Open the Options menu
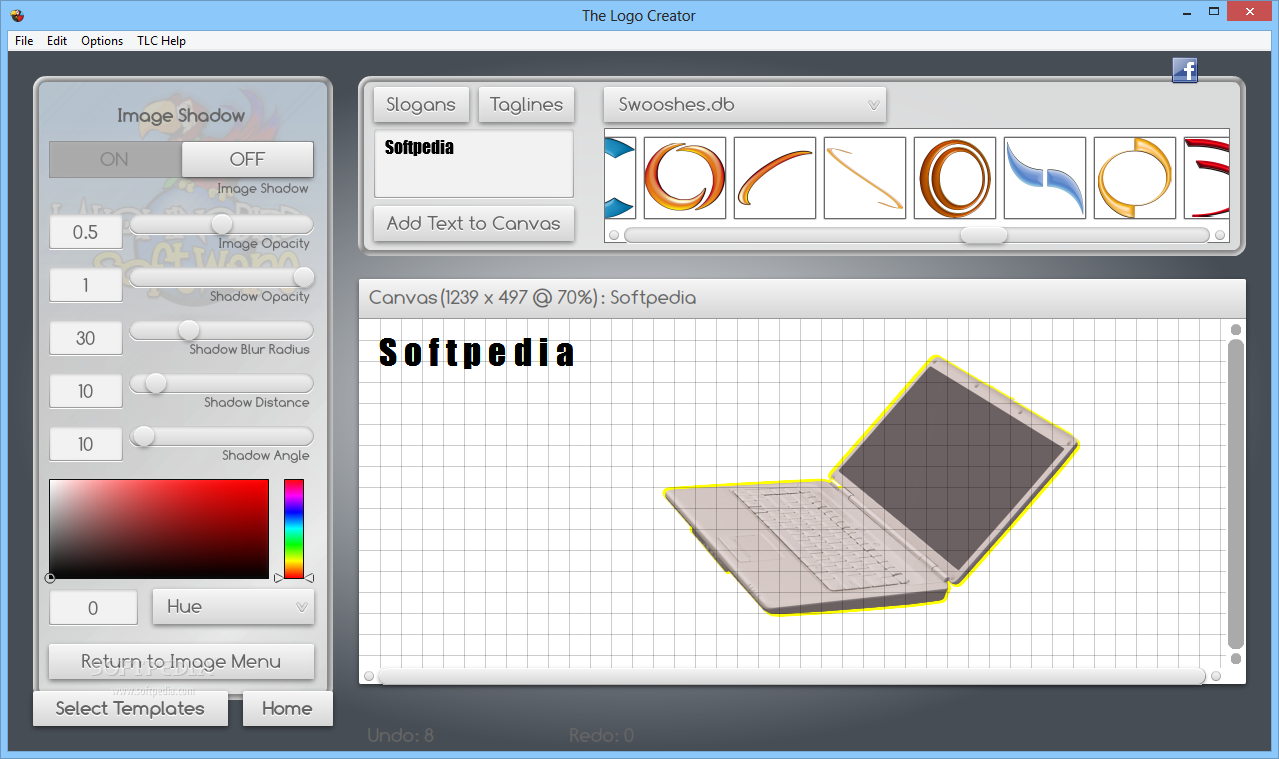 point(102,41)
